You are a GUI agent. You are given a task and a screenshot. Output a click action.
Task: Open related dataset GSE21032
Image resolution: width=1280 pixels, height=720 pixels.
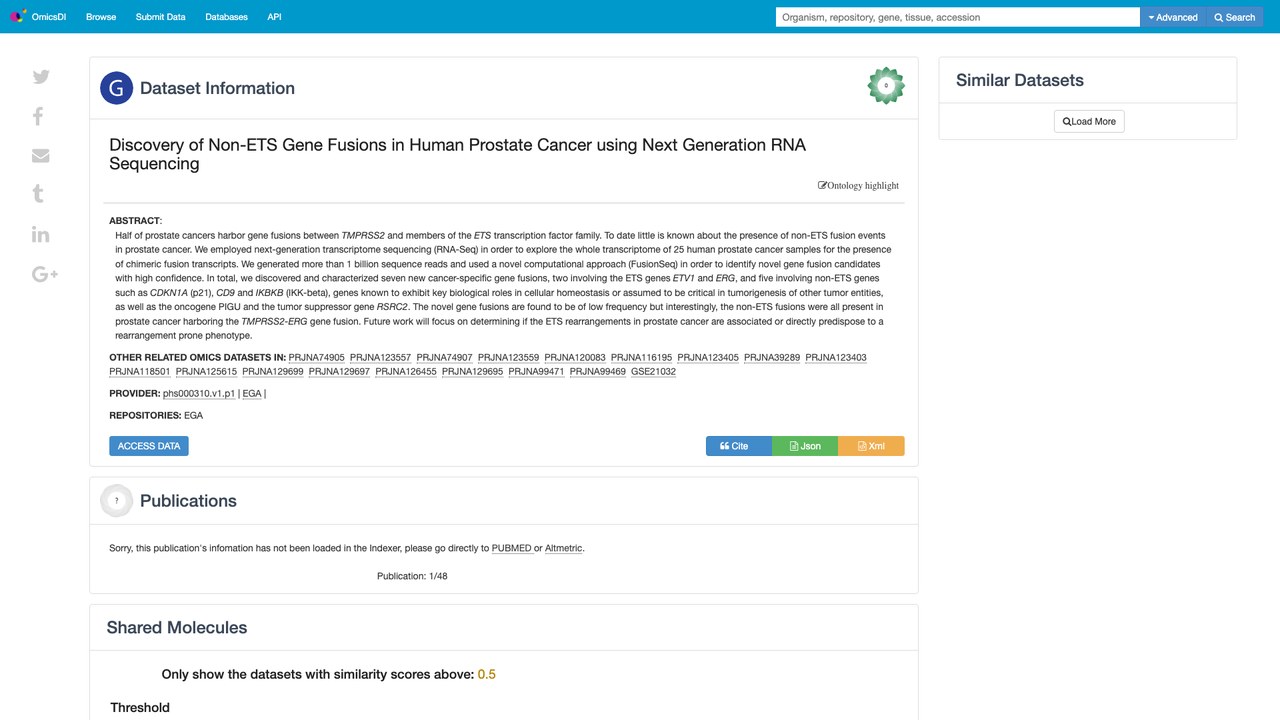coord(653,372)
